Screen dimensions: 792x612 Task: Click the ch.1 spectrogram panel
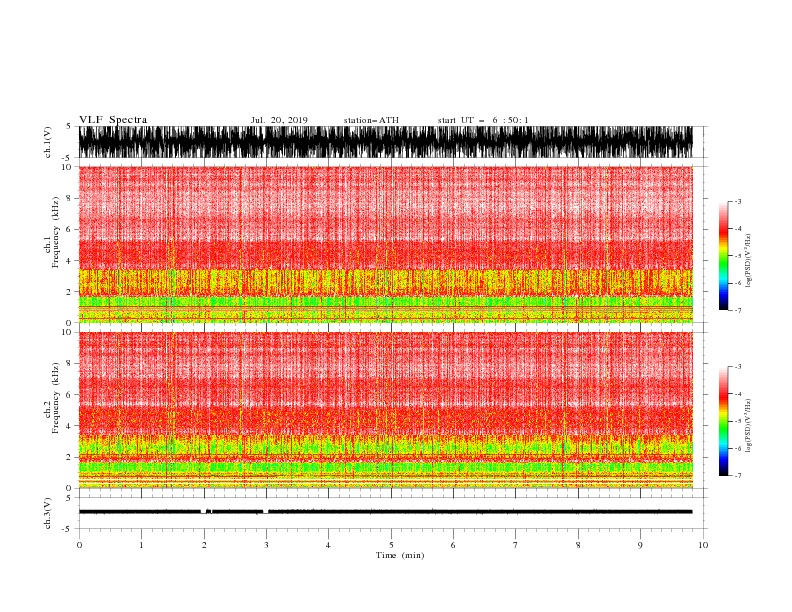(x=385, y=244)
